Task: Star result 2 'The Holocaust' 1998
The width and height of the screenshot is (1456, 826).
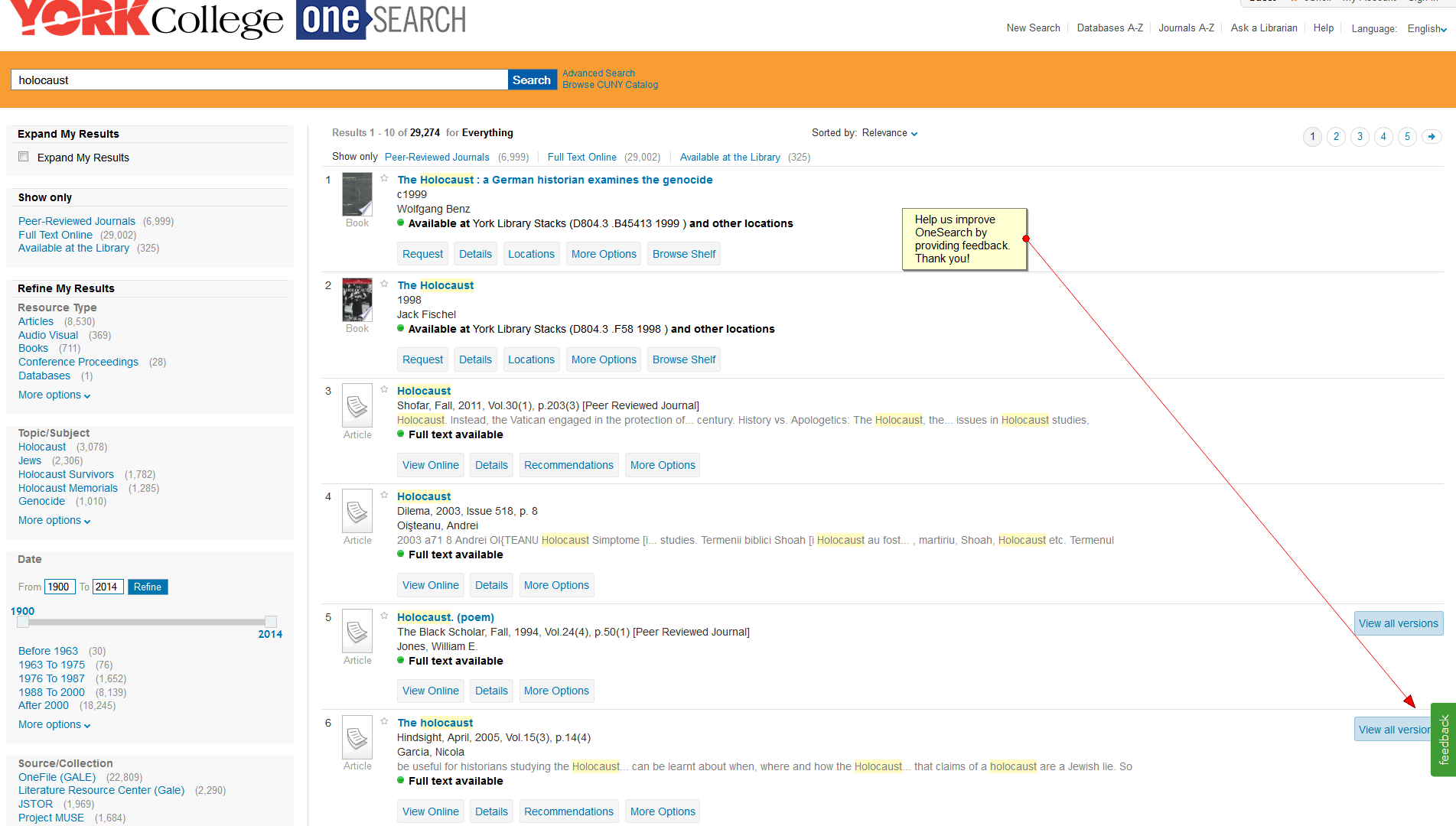Action: point(384,284)
